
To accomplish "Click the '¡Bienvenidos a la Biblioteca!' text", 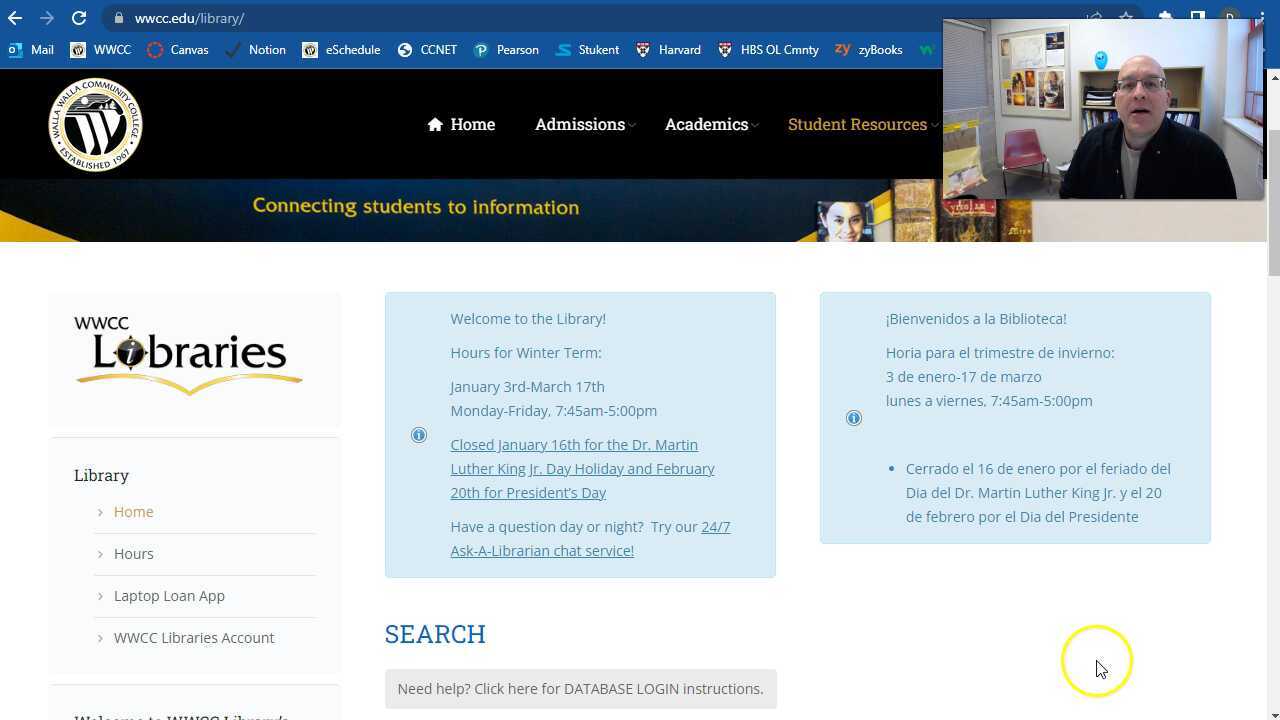I will 976,319.
